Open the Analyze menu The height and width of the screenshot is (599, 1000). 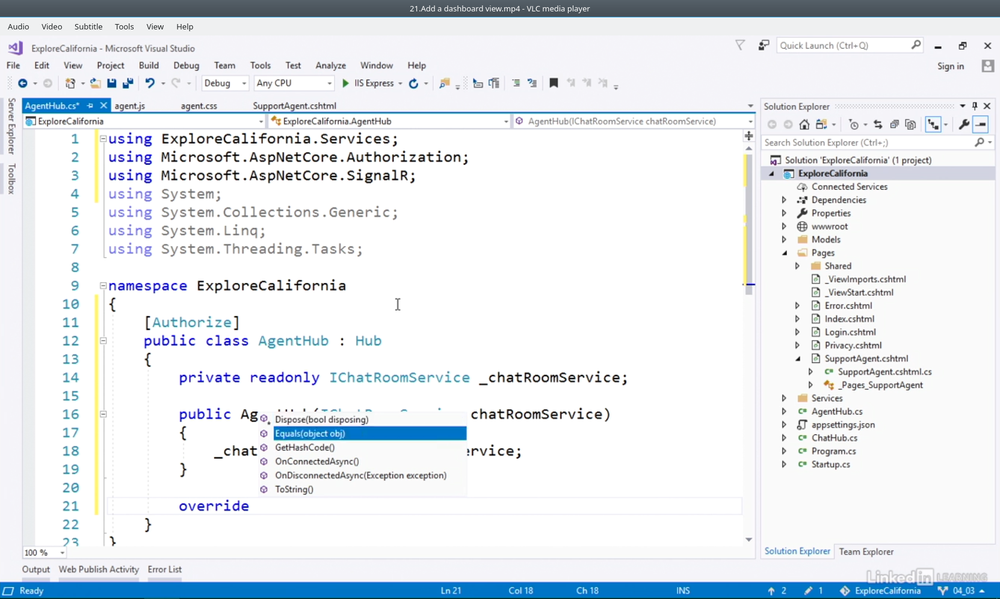[330, 66]
